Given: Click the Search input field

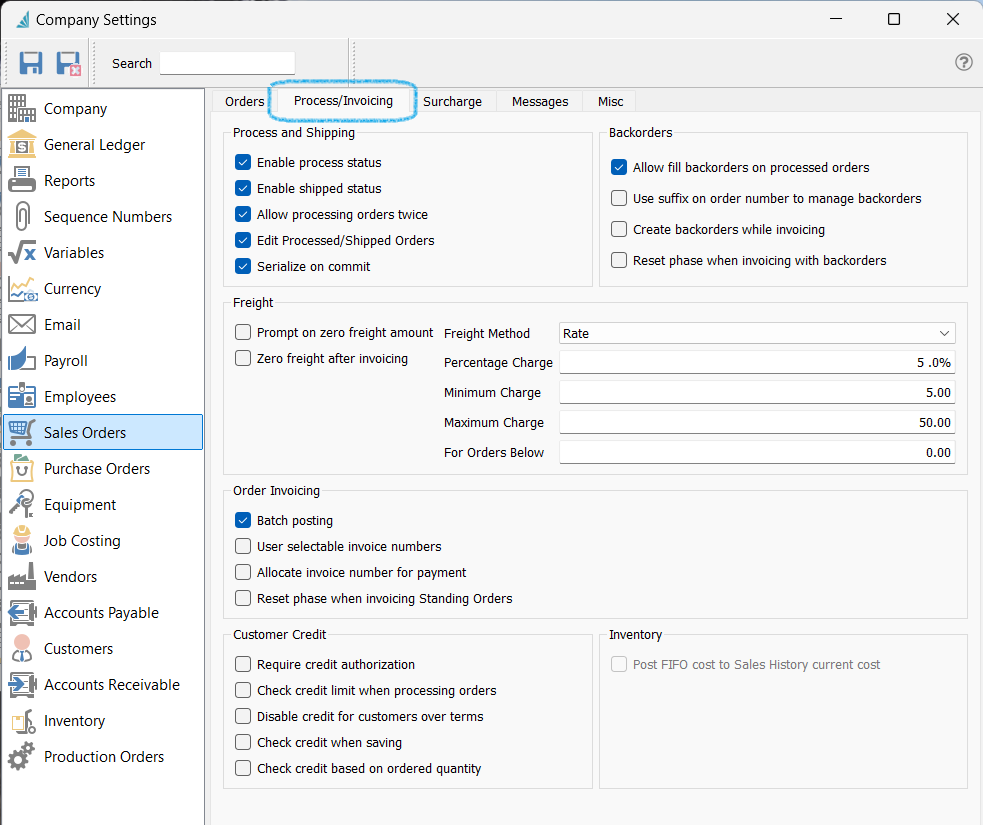Looking at the screenshot, I should [x=227, y=63].
